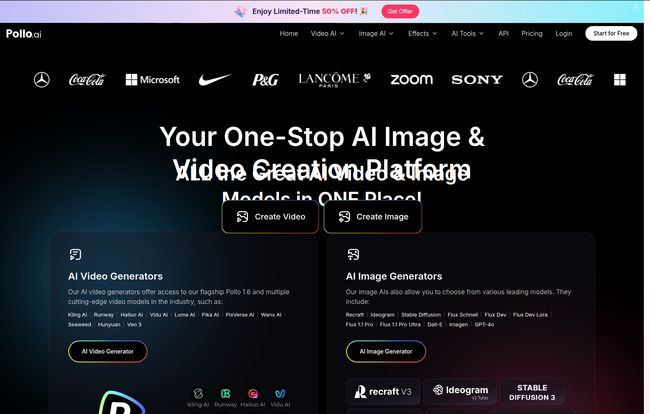Open the API nav item
The width and height of the screenshot is (650, 414).
click(x=504, y=34)
